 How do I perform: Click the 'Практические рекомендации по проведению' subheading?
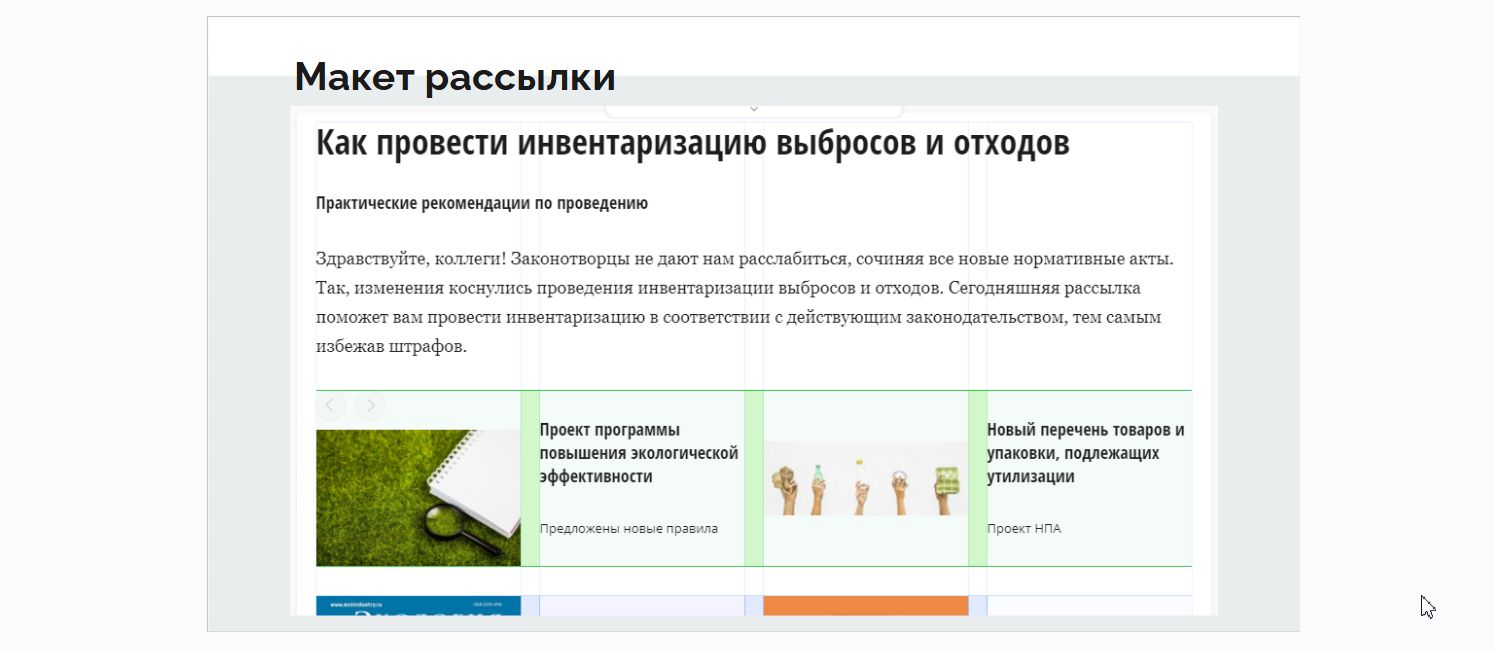(x=481, y=202)
